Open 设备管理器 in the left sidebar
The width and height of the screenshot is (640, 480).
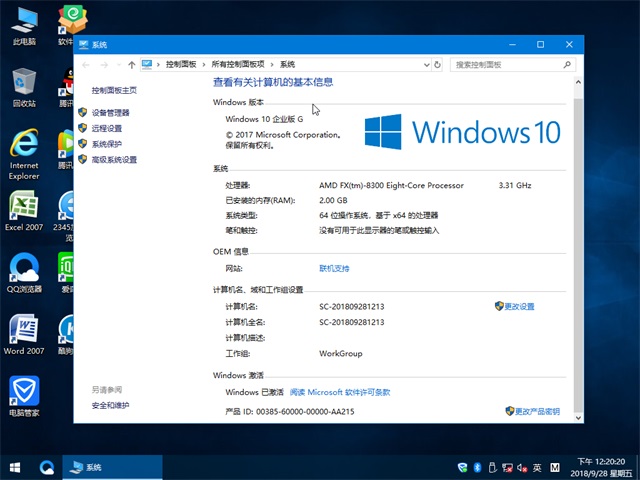coord(110,113)
